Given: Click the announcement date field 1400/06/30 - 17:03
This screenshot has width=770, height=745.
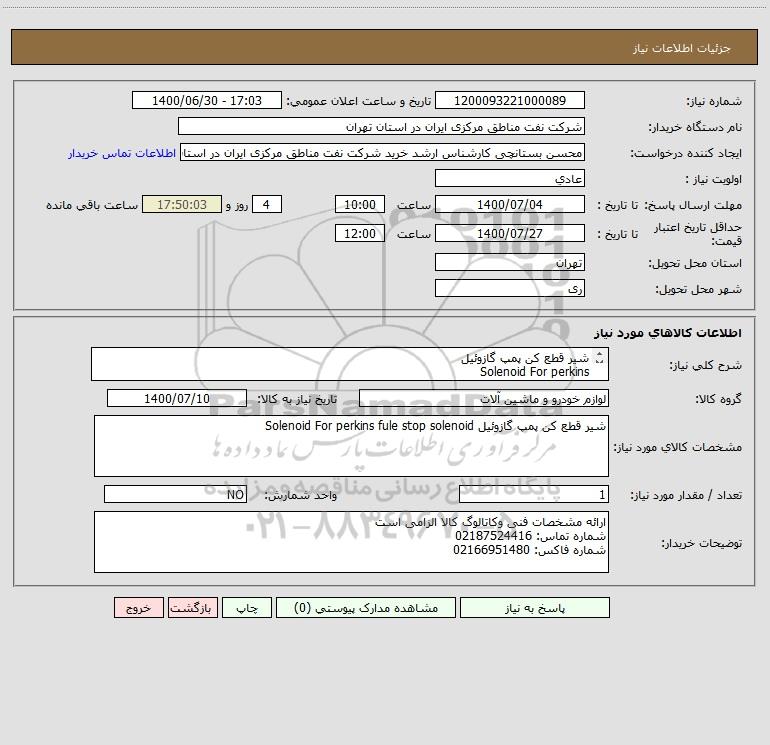Looking at the screenshot, I should pos(207,100).
